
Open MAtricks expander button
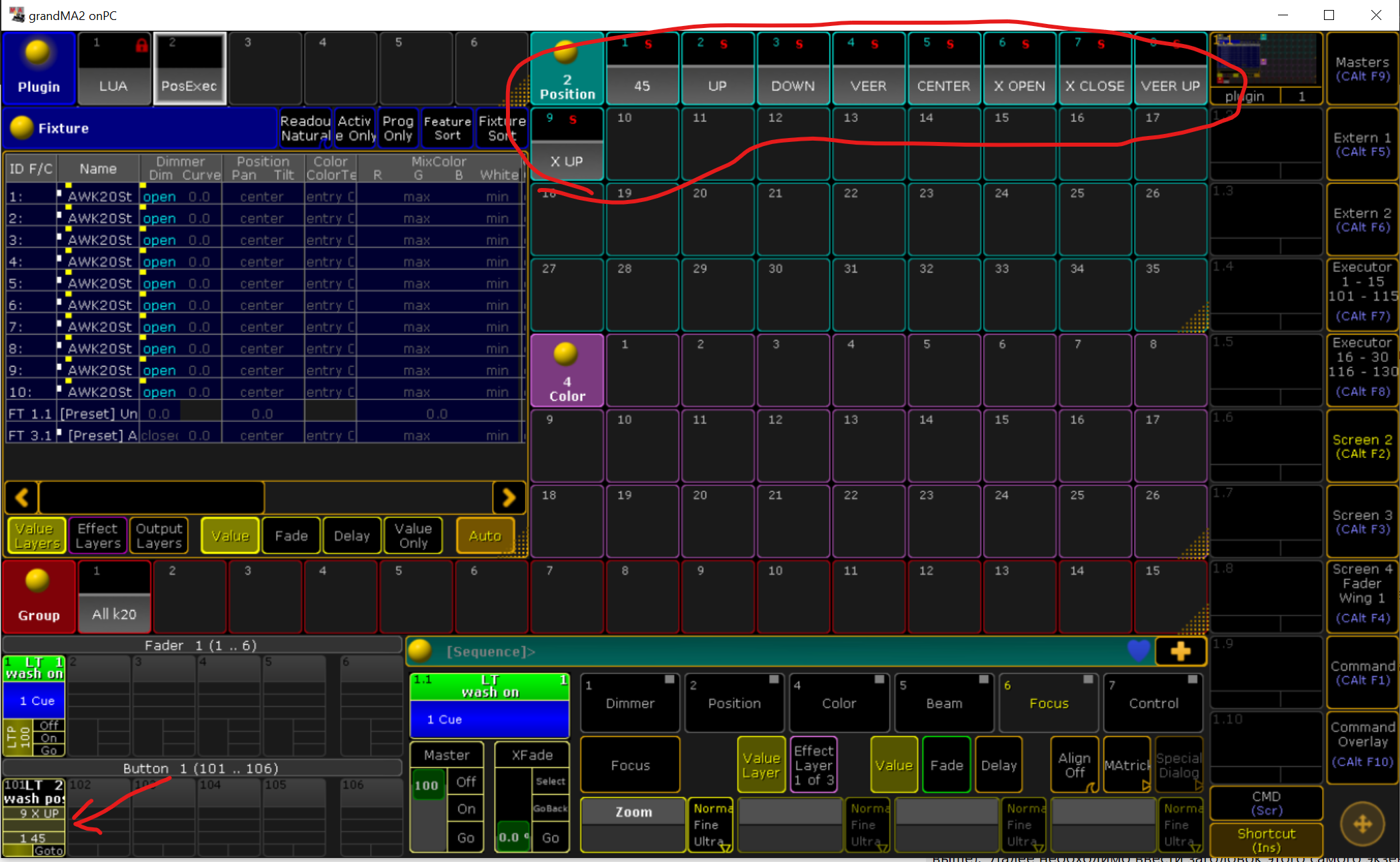click(x=1127, y=765)
